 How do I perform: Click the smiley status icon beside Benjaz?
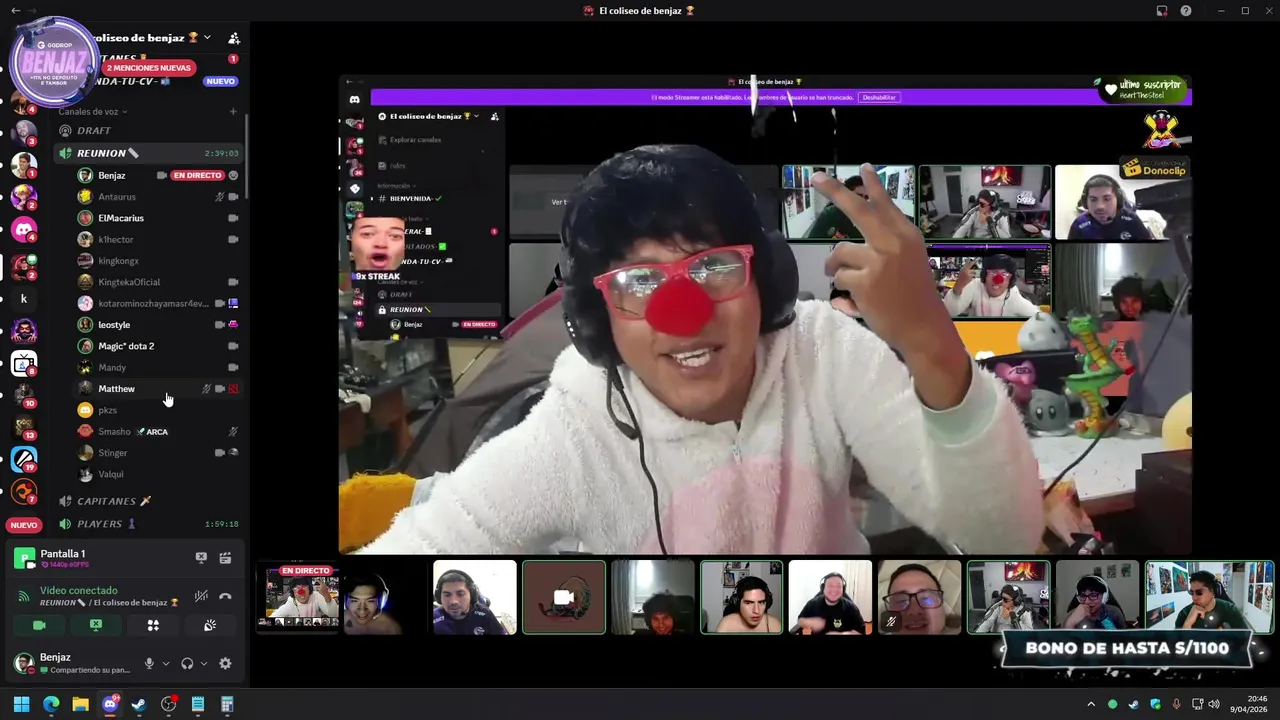233,175
